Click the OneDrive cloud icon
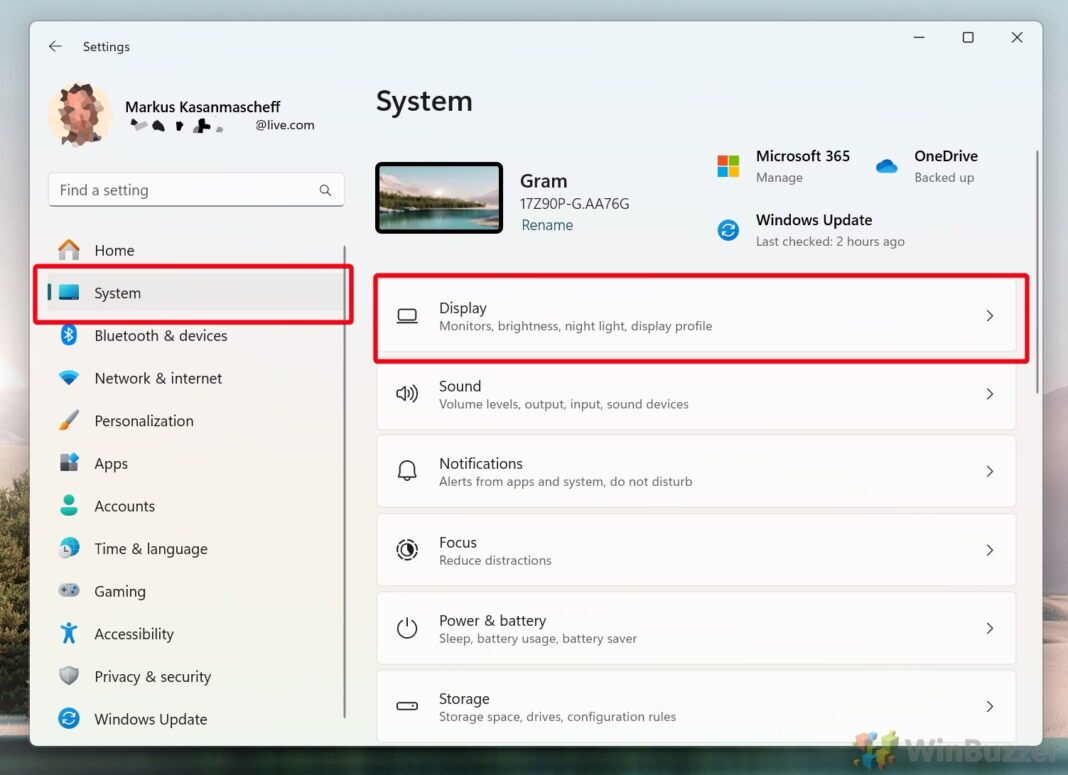The height and width of the screenshot is (775, 1068). pyautogui.click(x=886, y=165)
